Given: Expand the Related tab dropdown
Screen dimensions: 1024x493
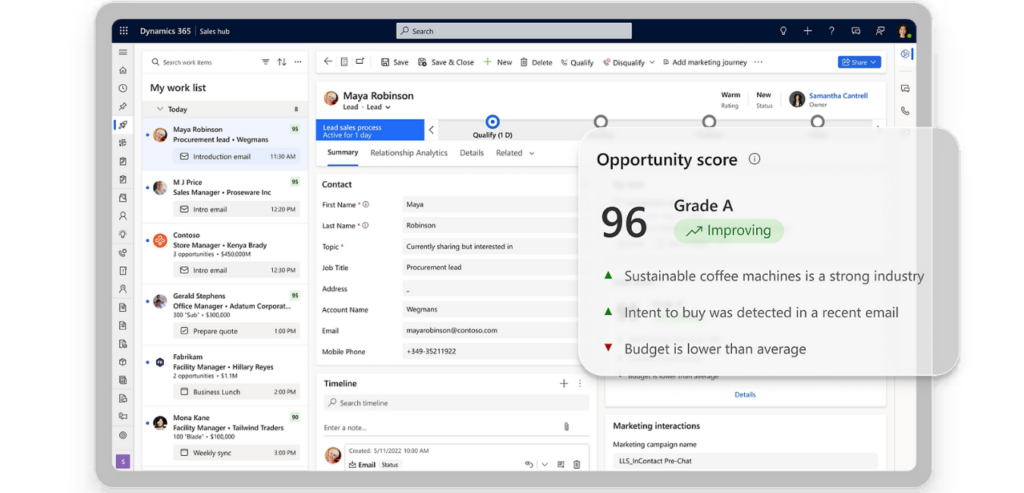Looking at the screenshot, I should point(532,153).
